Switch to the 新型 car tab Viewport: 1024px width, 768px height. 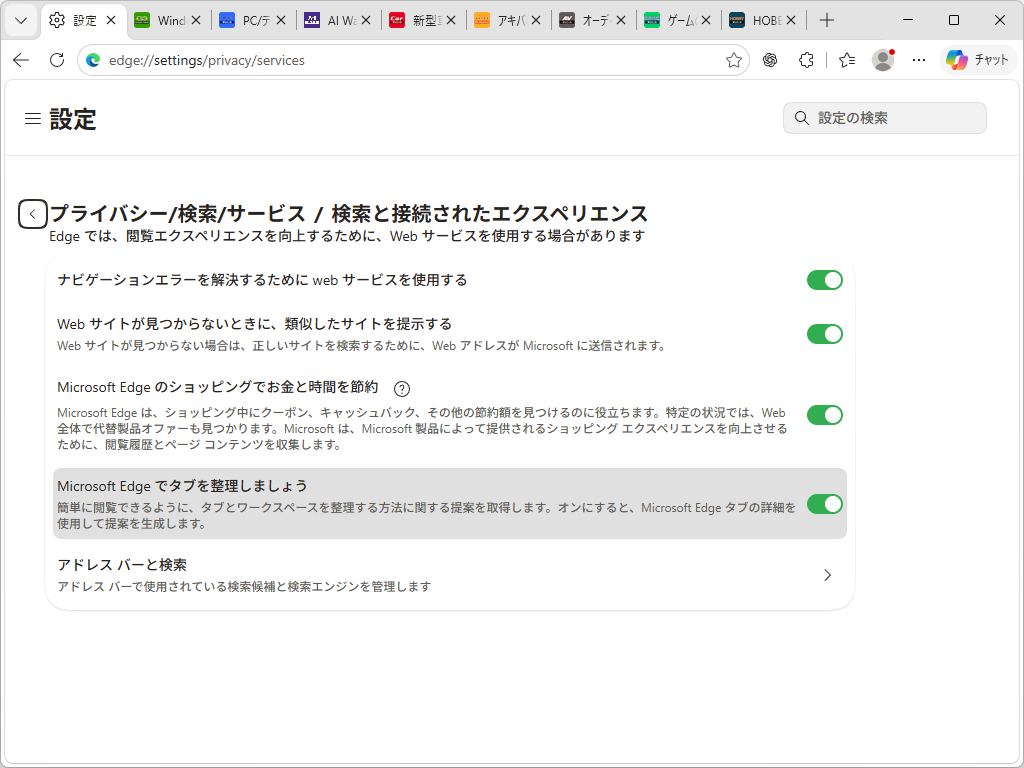click(x=423, y=20)
